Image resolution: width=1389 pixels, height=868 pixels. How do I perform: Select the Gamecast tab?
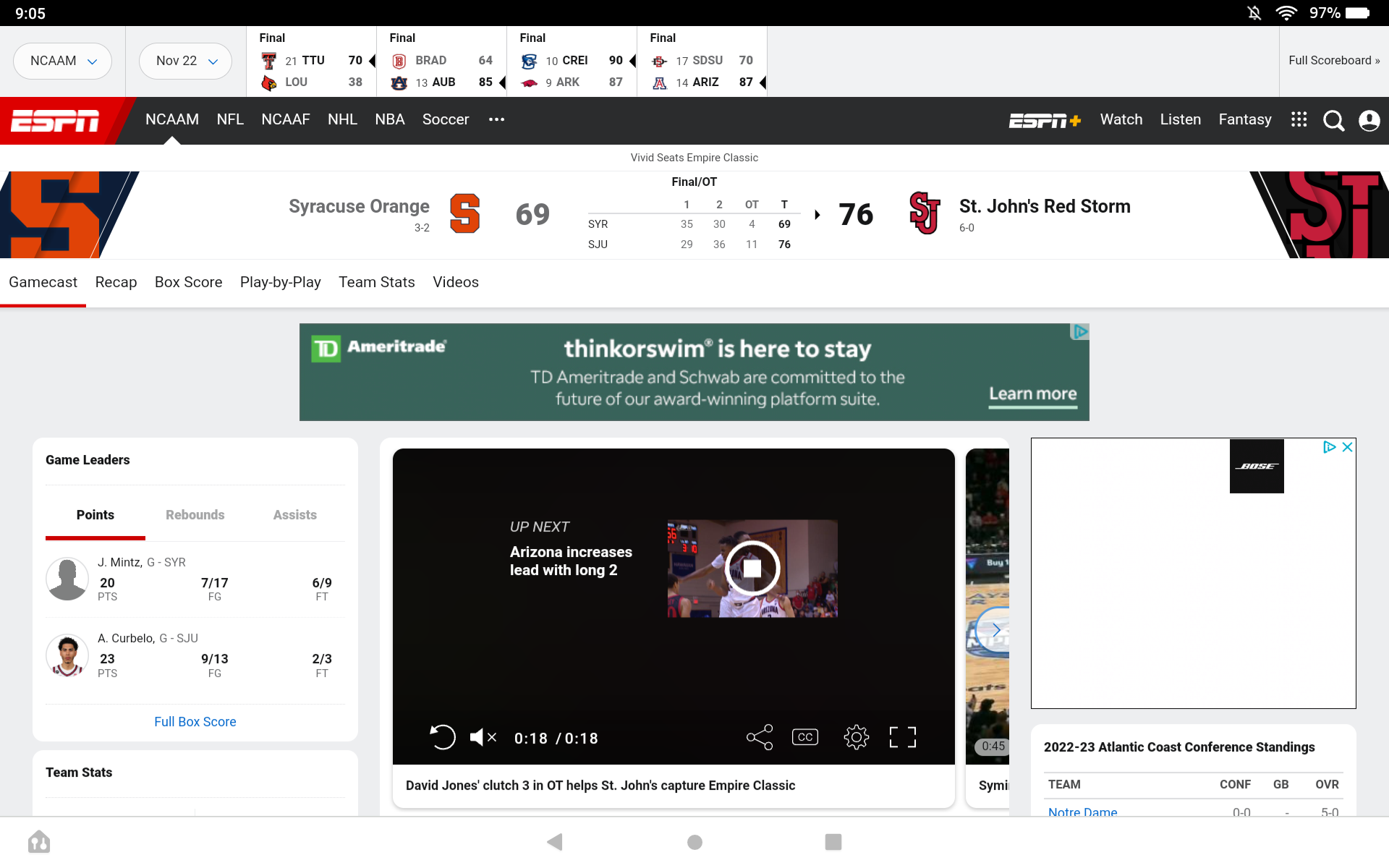pos(43,282)
